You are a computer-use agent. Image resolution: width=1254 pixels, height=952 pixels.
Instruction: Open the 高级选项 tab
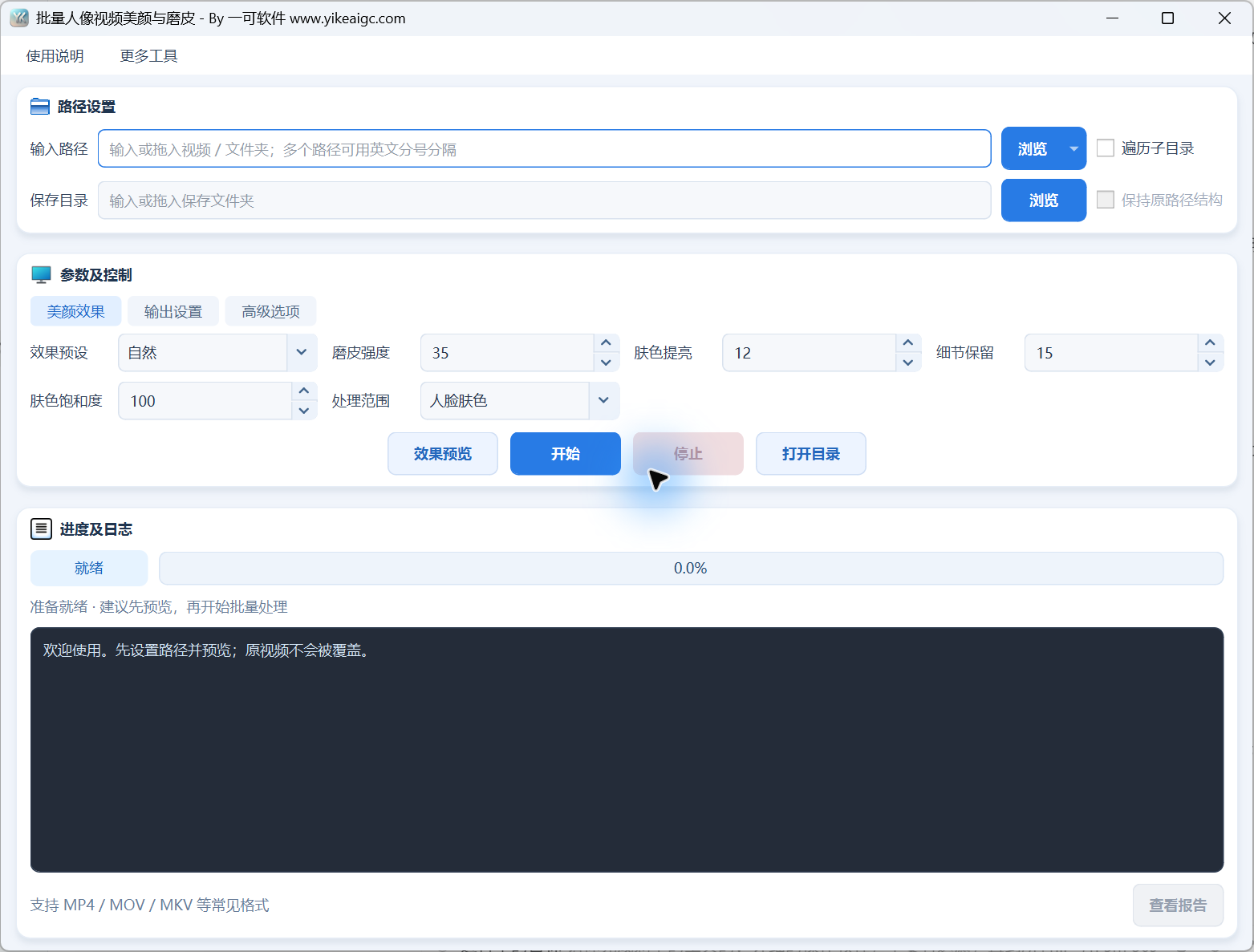point(270,311)
